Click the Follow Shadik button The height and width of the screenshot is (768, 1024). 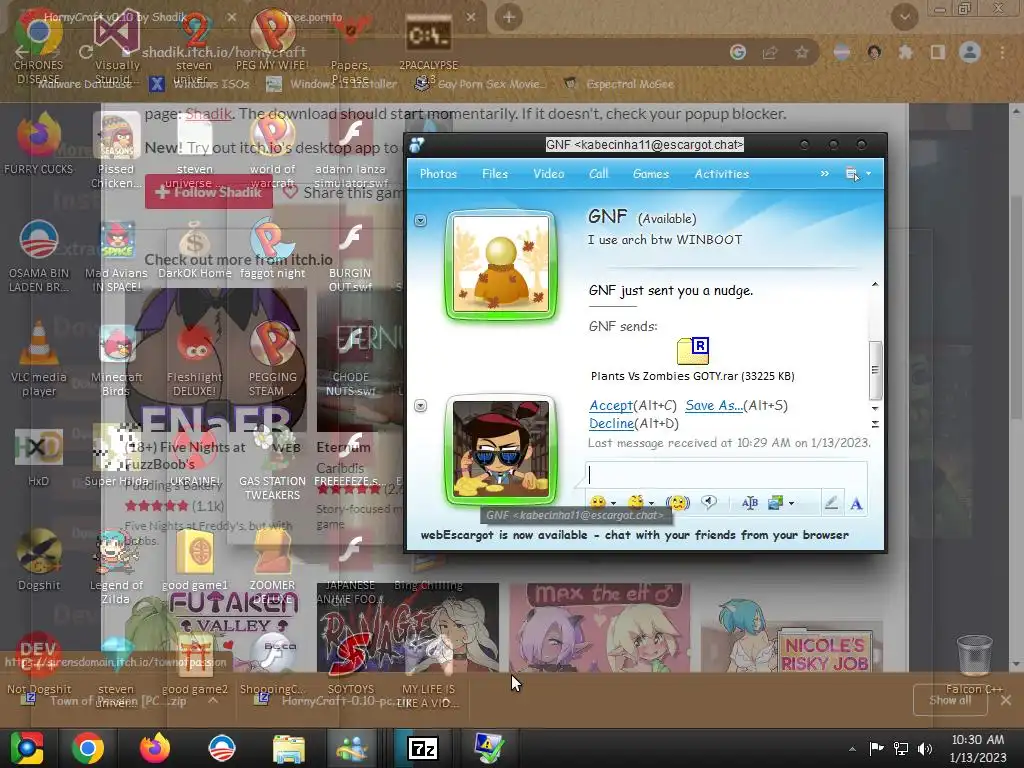pyautogui.click(x=209, y=192)
